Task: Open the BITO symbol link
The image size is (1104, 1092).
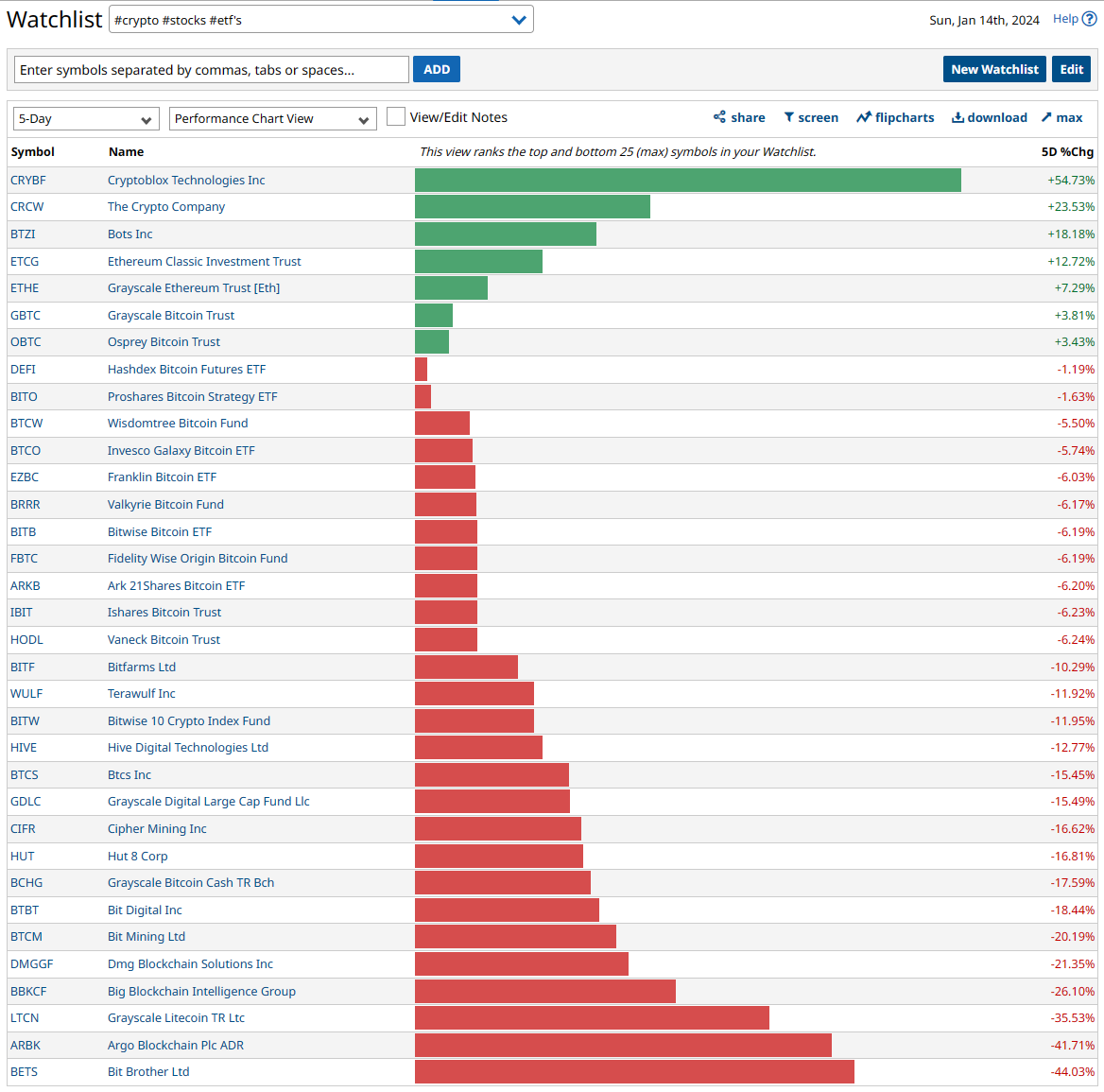Action: tap(24, 396)
